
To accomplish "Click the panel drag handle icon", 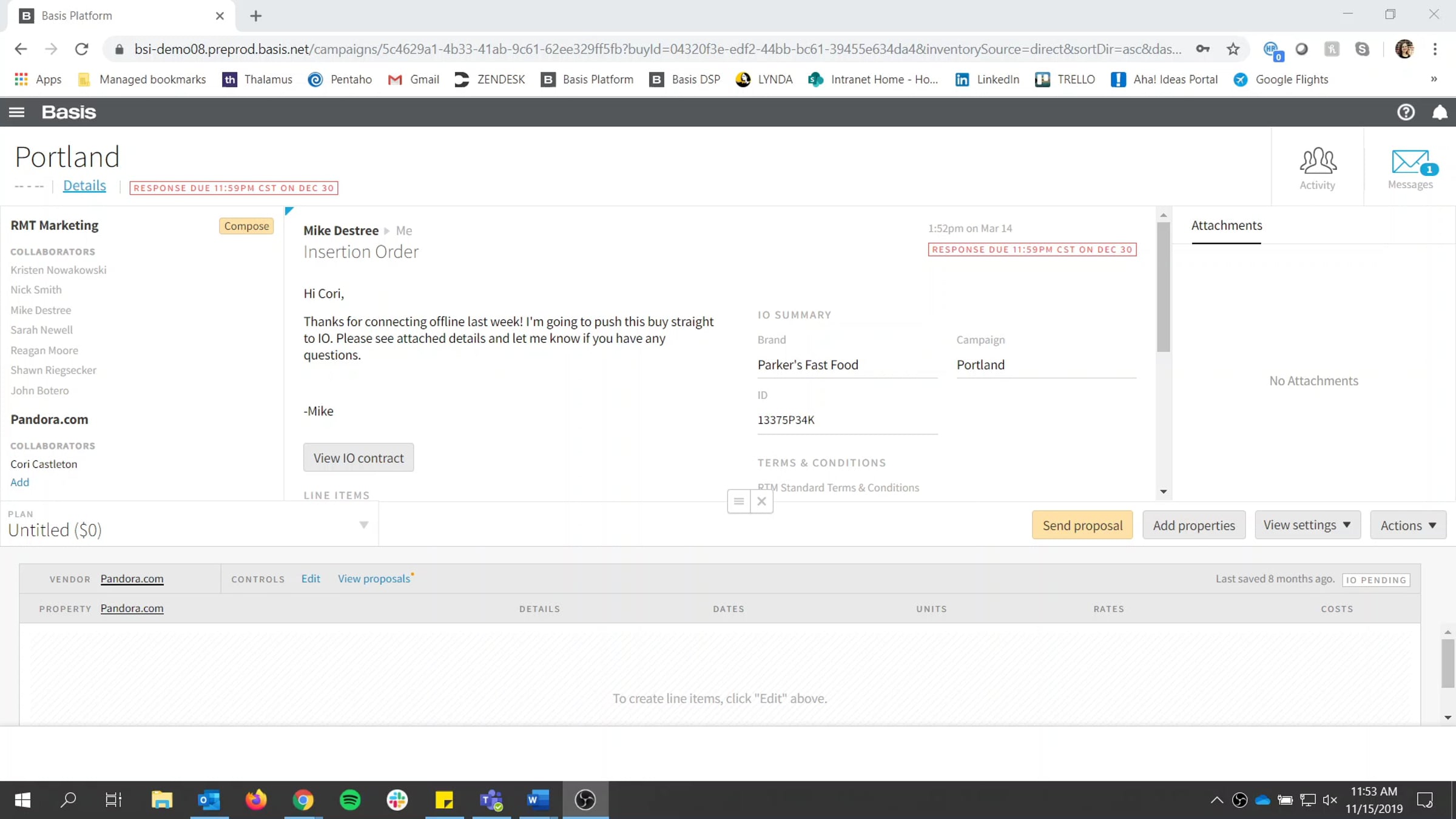I will [x=738, y=501].
